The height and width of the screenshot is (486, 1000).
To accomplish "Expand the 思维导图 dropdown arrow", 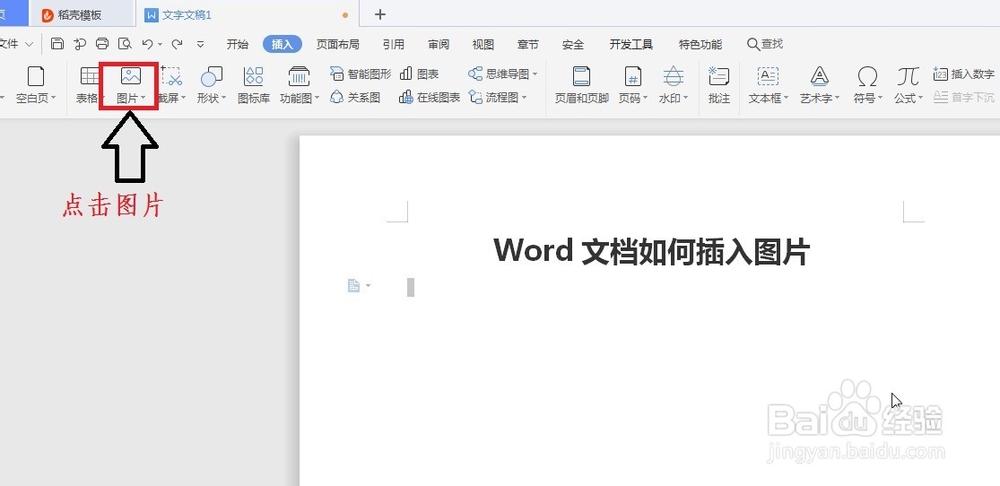I will [x=535, y=75].
